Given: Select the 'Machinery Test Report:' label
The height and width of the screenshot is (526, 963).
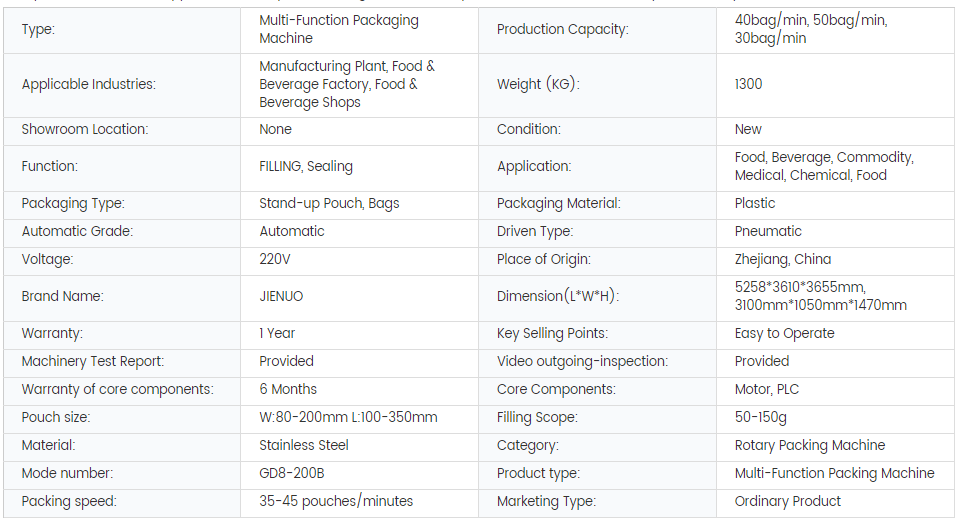Looking at the screenshot, I should point(92,361).
